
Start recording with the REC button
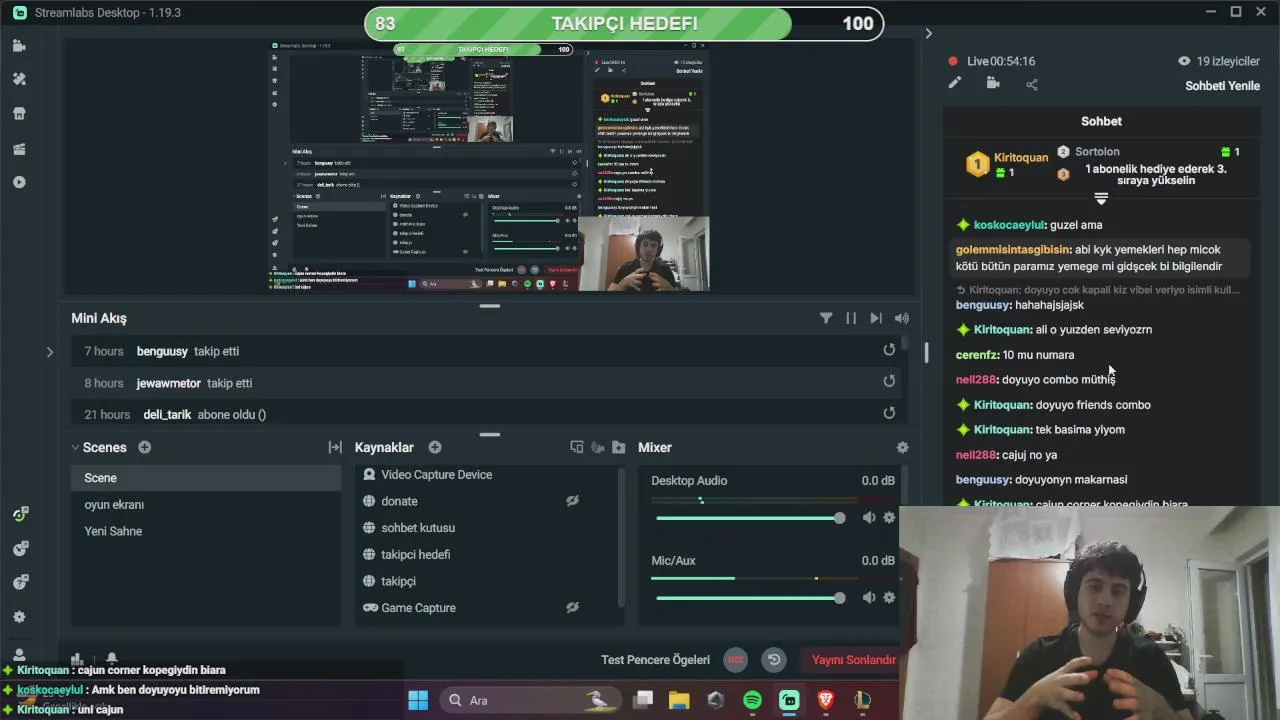pos(736,659)
